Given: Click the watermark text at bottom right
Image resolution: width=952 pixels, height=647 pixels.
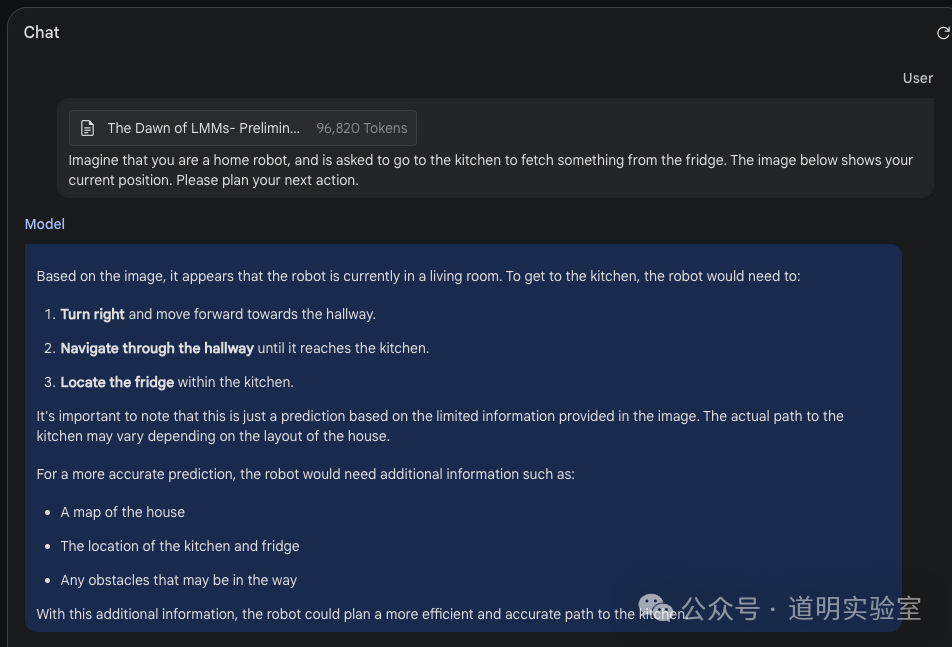Looking at the screenshot, I should click(x=800, y=606).
